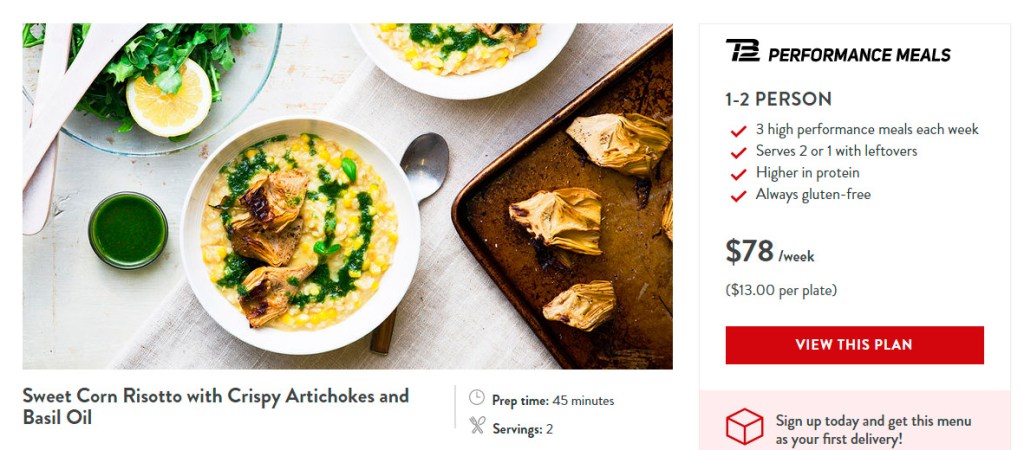
Task: Click the "$13.00 per plate" text
Action: [781, 291]
